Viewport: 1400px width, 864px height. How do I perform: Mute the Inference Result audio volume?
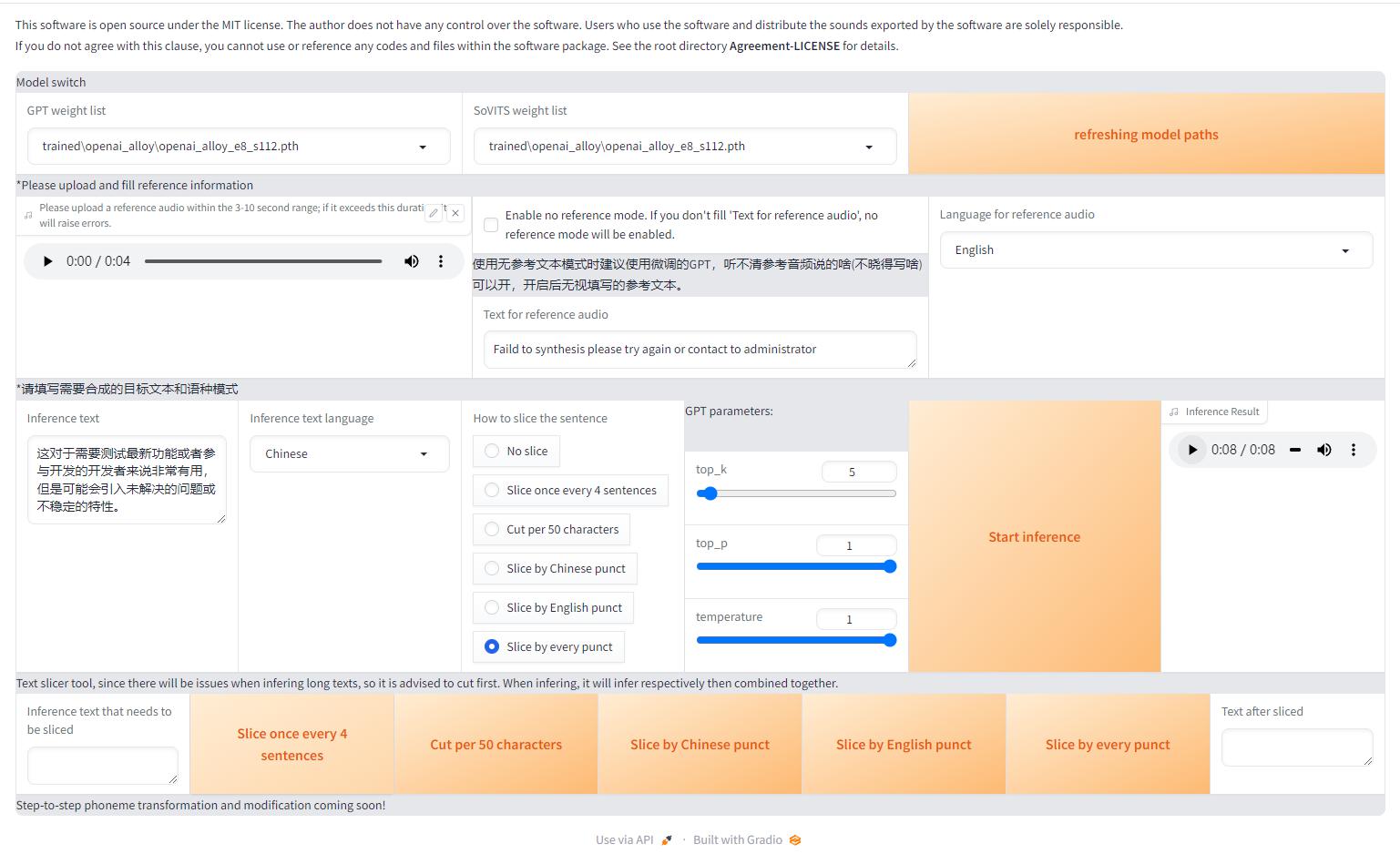[1324, 450]
